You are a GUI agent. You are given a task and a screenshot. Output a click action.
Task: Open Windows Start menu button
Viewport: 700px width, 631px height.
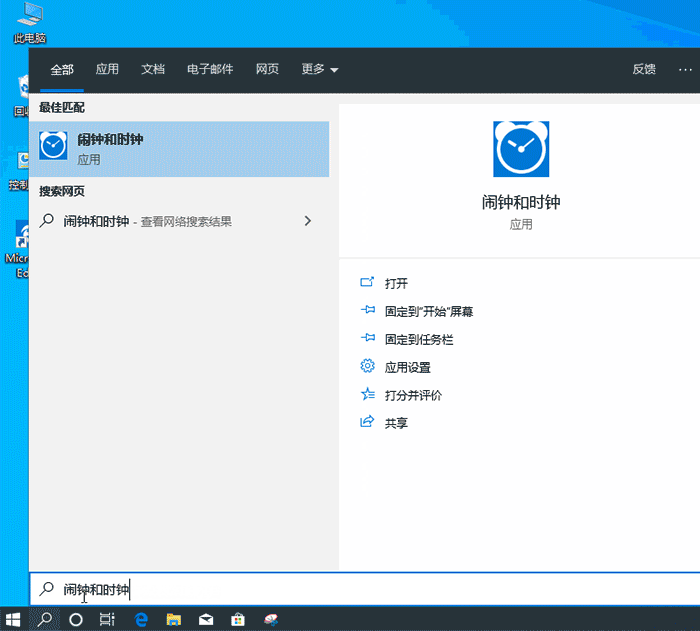click(x=14, y=619)
